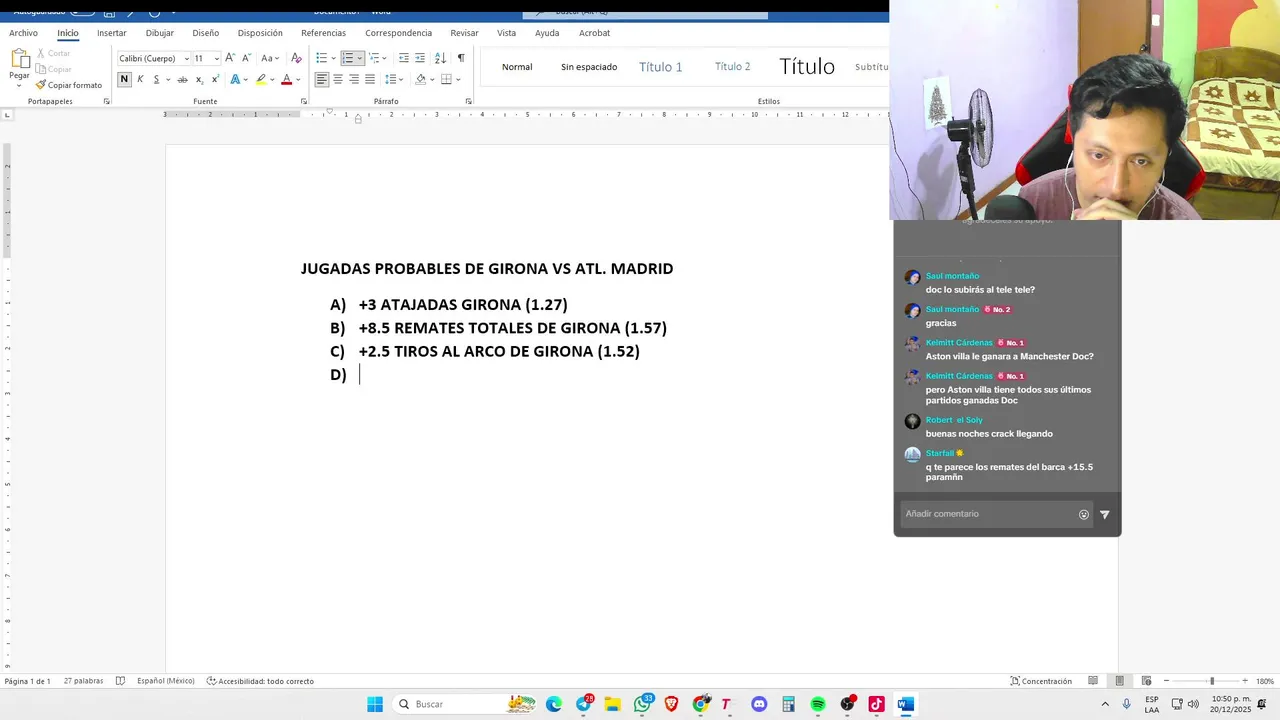
Task: Open Brave browser from taskbar
Action: click(x=672, y=704)
